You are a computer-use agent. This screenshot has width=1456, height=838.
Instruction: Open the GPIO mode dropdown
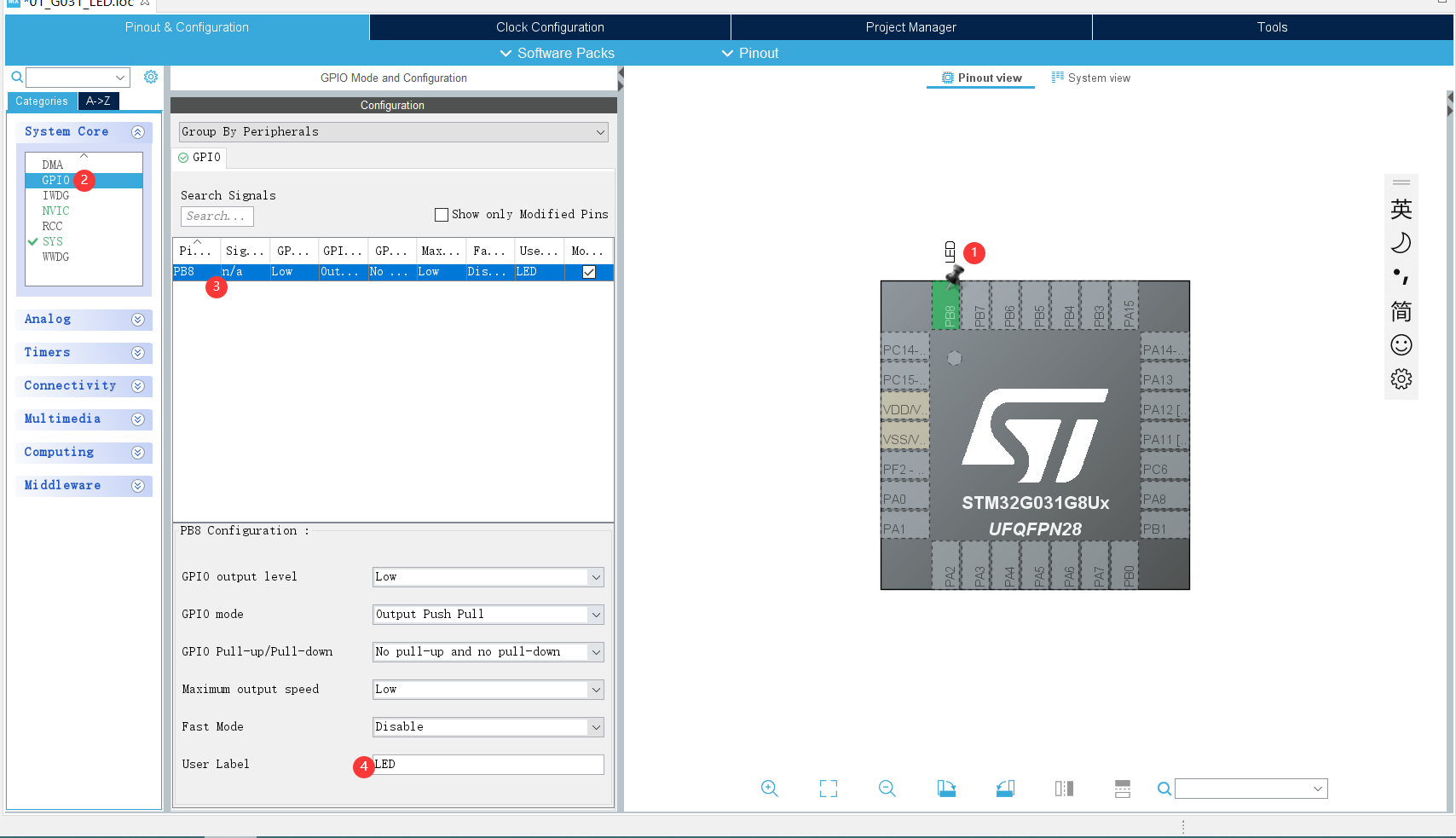(488, 615)
